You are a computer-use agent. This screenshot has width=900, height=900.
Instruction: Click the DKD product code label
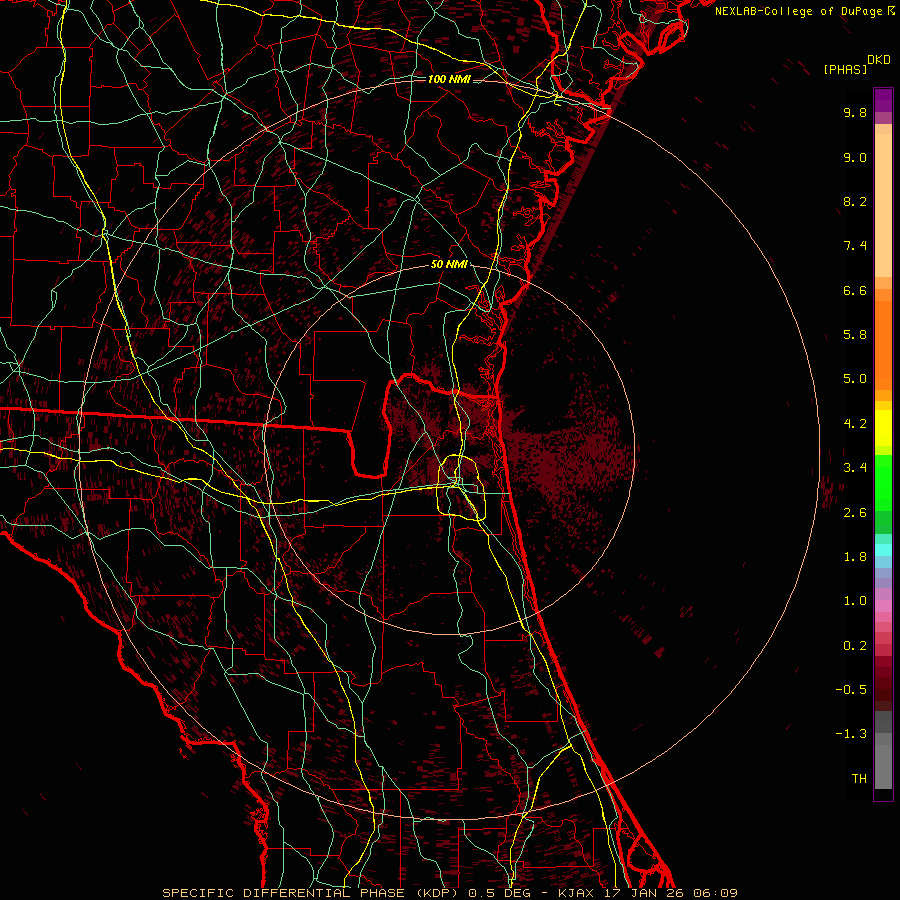pyautogui.click(x=879, y=59)
